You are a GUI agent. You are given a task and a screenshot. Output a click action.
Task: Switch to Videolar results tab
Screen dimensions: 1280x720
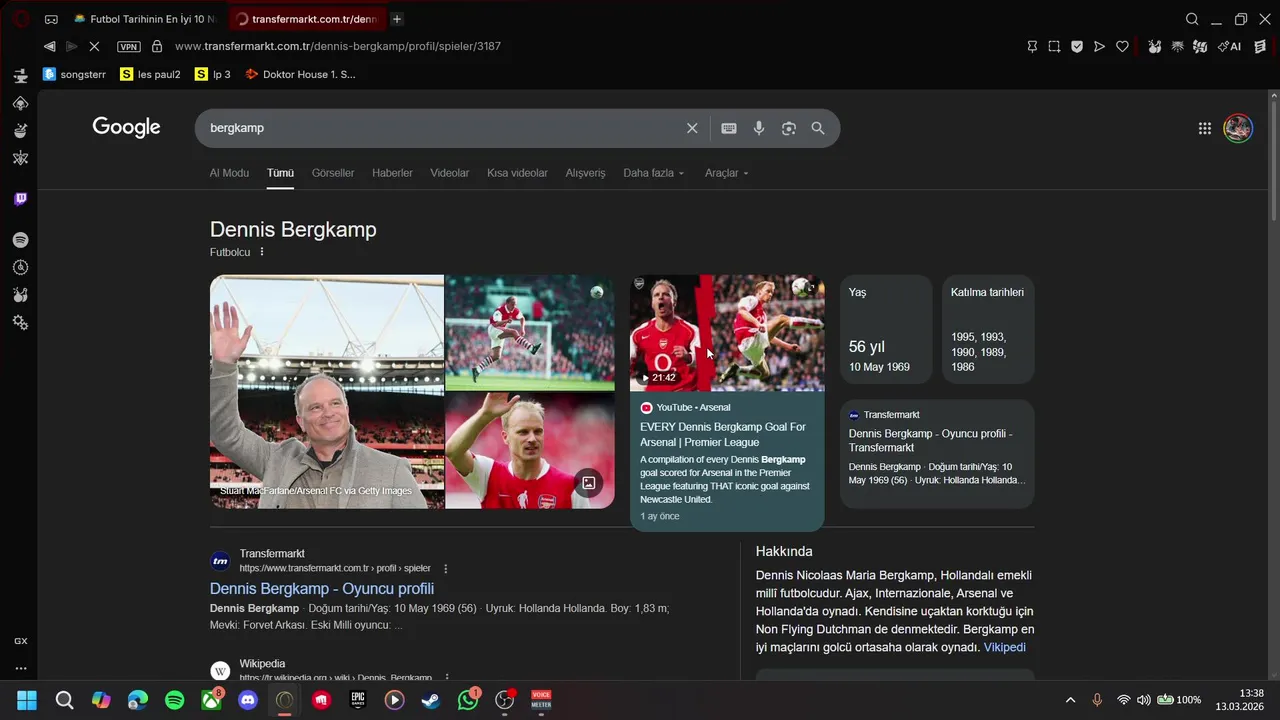point(450,173)
